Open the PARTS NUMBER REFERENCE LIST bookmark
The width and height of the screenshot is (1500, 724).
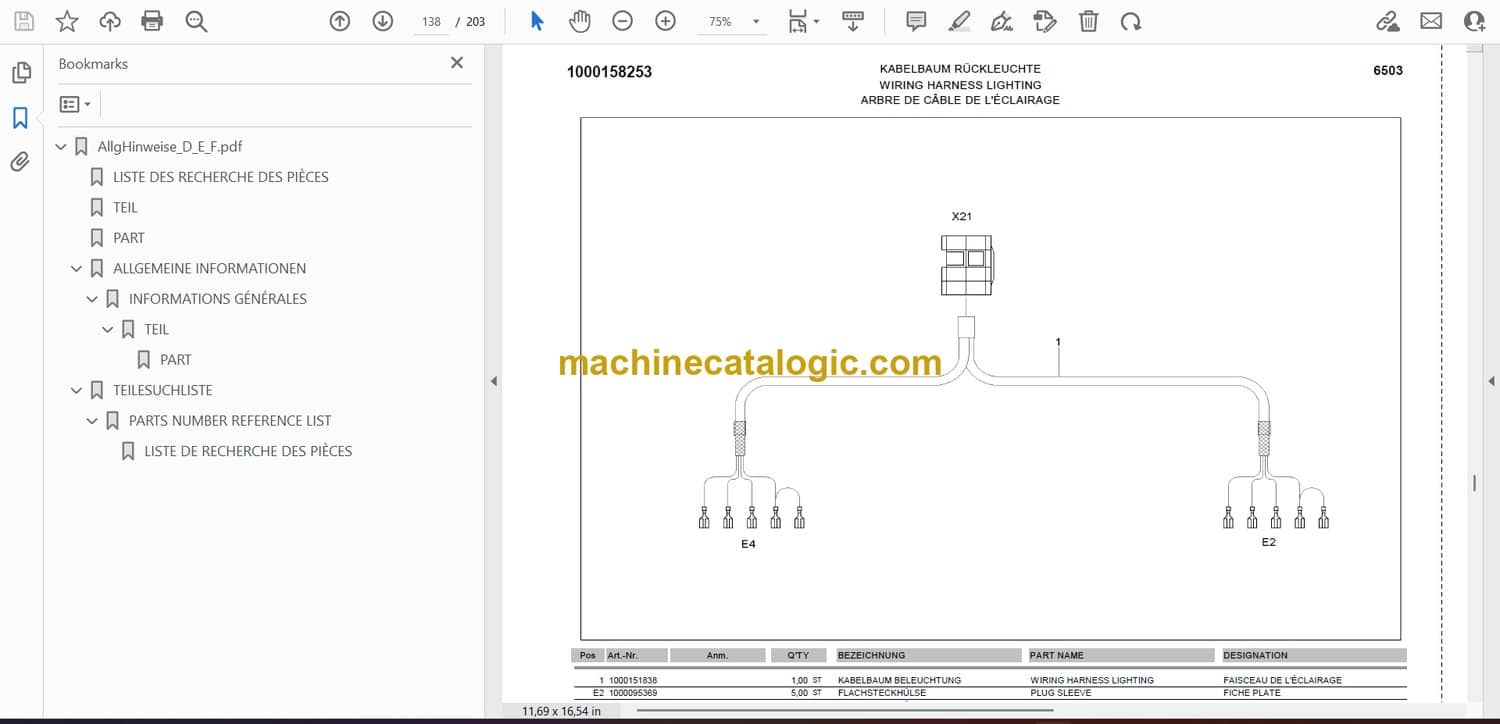[x=230, y=421]
